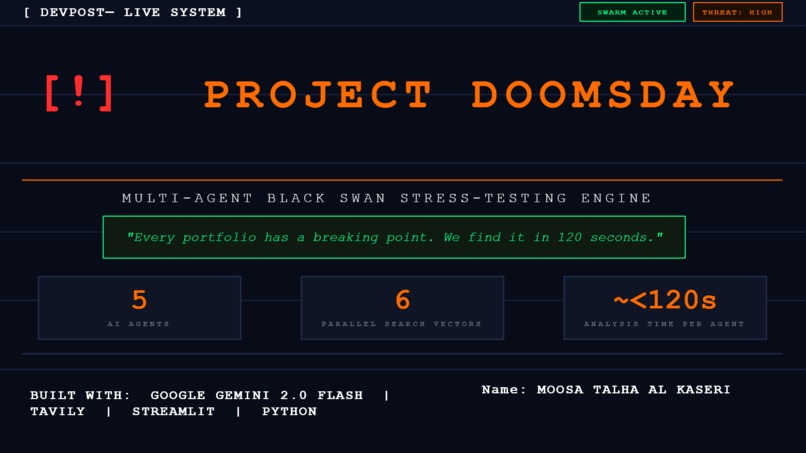The height and width of the screenshot is (453, 806).
Task: Click the DEVPOST— LIVE SYSTEM header text
Action: [133, 12]
